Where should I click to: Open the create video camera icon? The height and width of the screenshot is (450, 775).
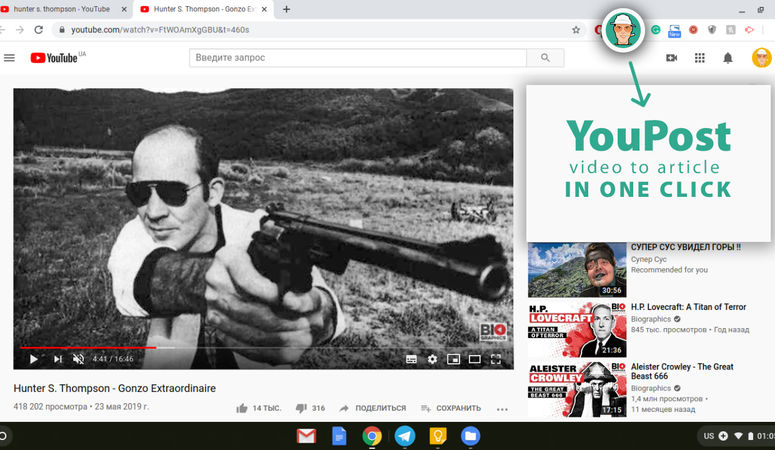click(x=671, y=58)
